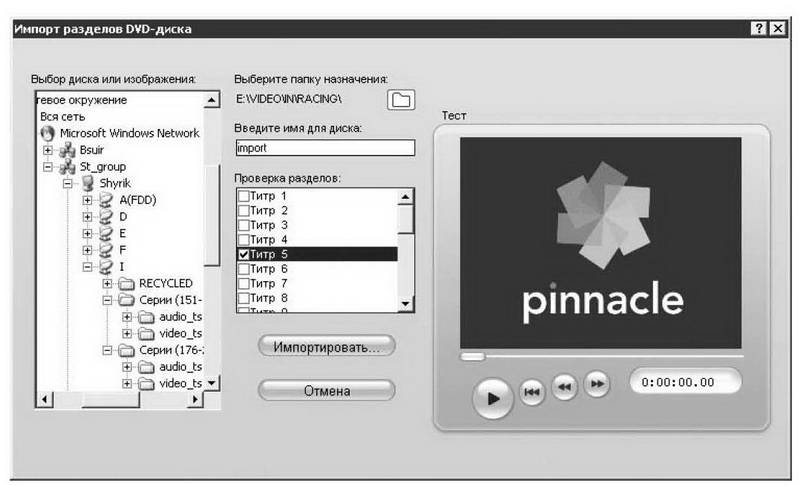Viewport: 800px width, 486px height.
Task: Play the preview video
Action: point(492,398)
